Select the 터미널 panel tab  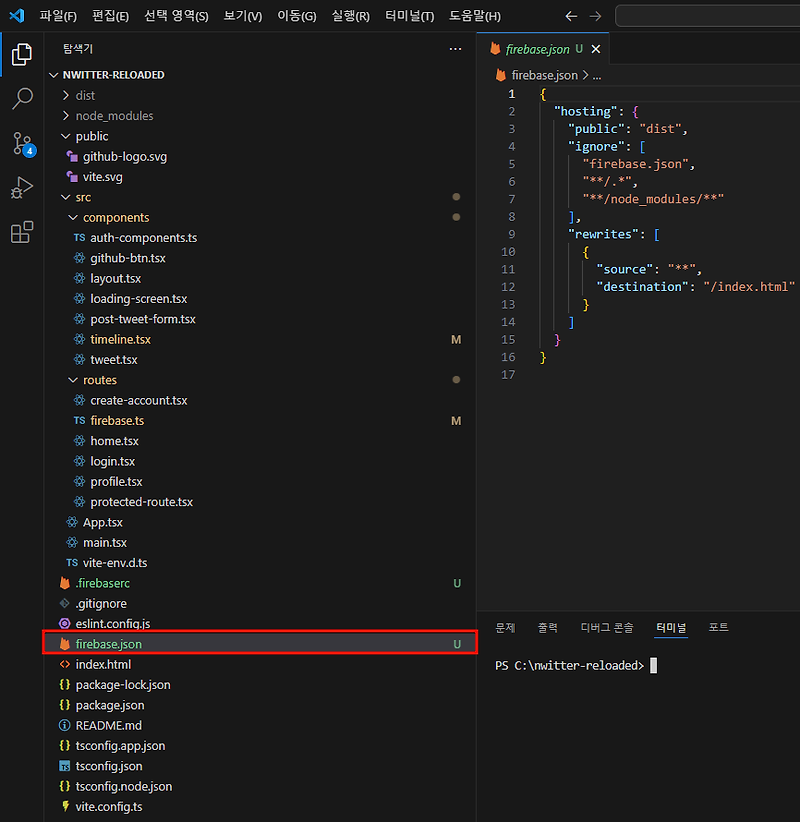671,628
